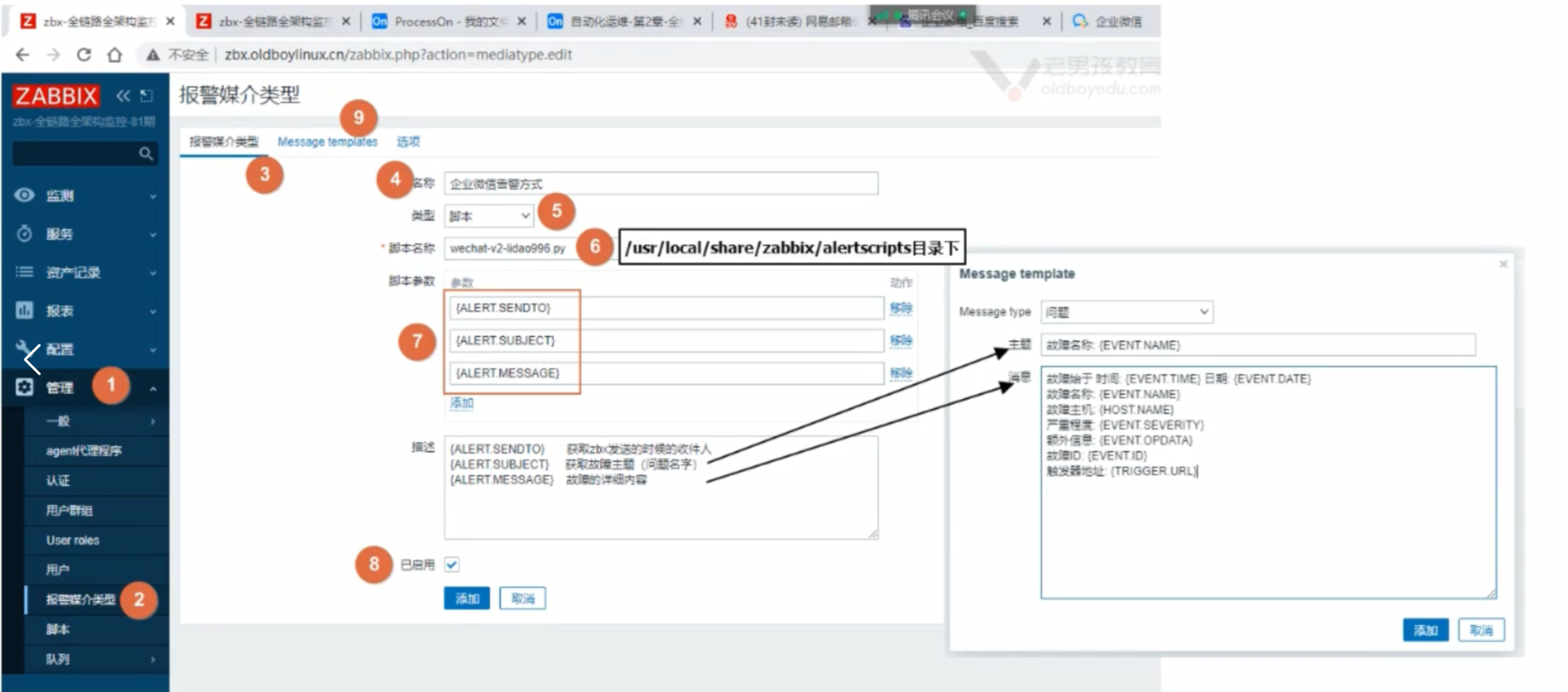Screen dimensions: 1568x692
Task: Switch to the 选项 options tab
Action: tap(408, 141)
